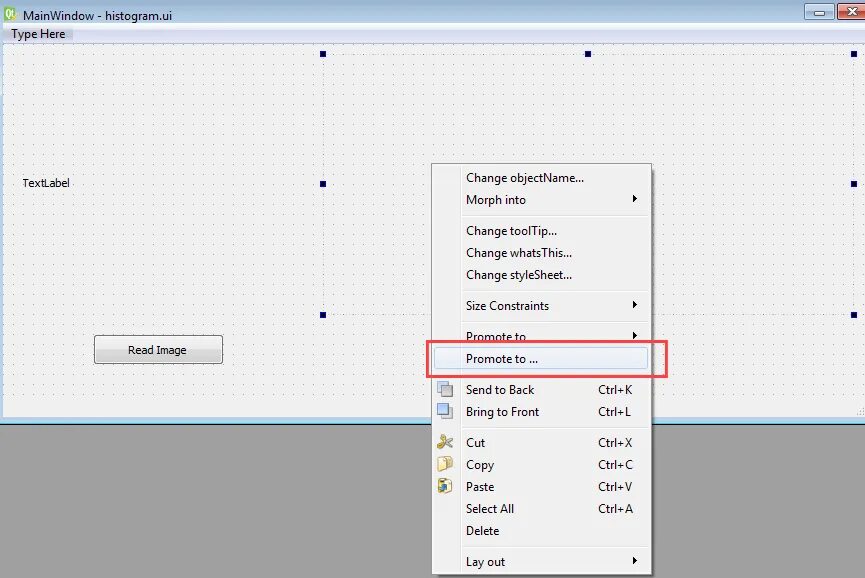The image size is (865, 578).
Task: Click the Type Here menu placeholder
Action: pos(38,34)
